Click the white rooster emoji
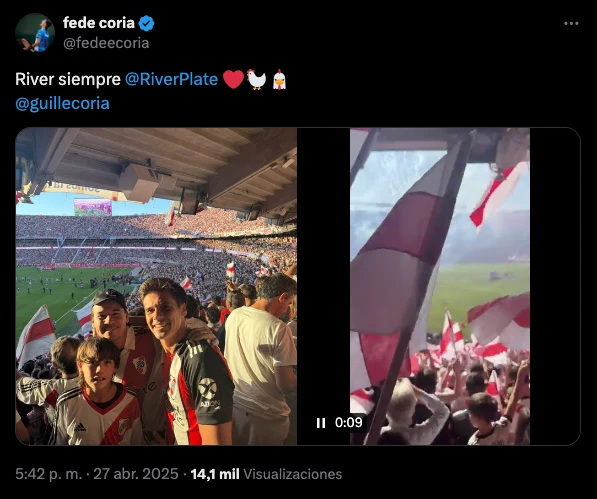 coord(257,80)
